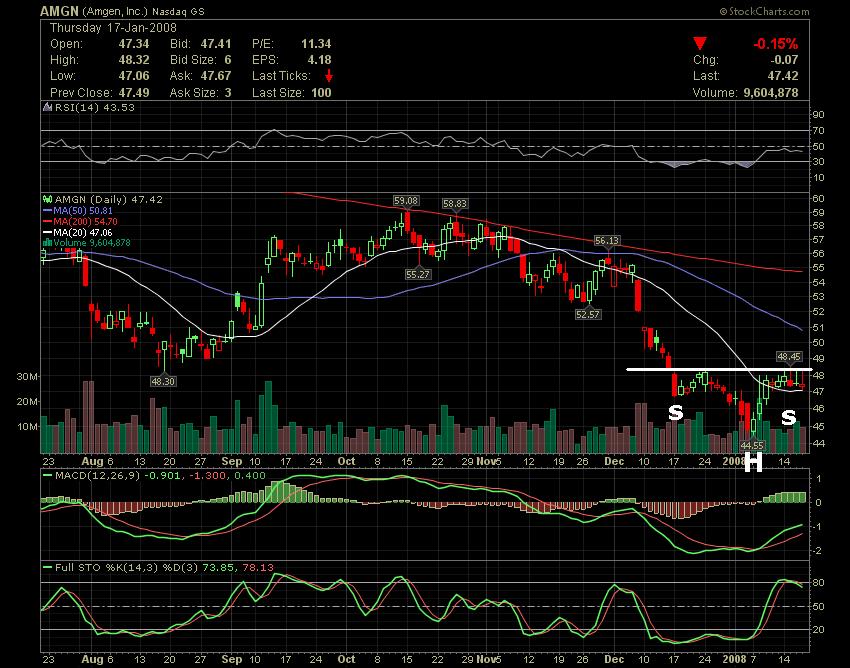Screen dimensions: 850x668
Task: Click the EPS value 4.18
Action: point(319,60)
